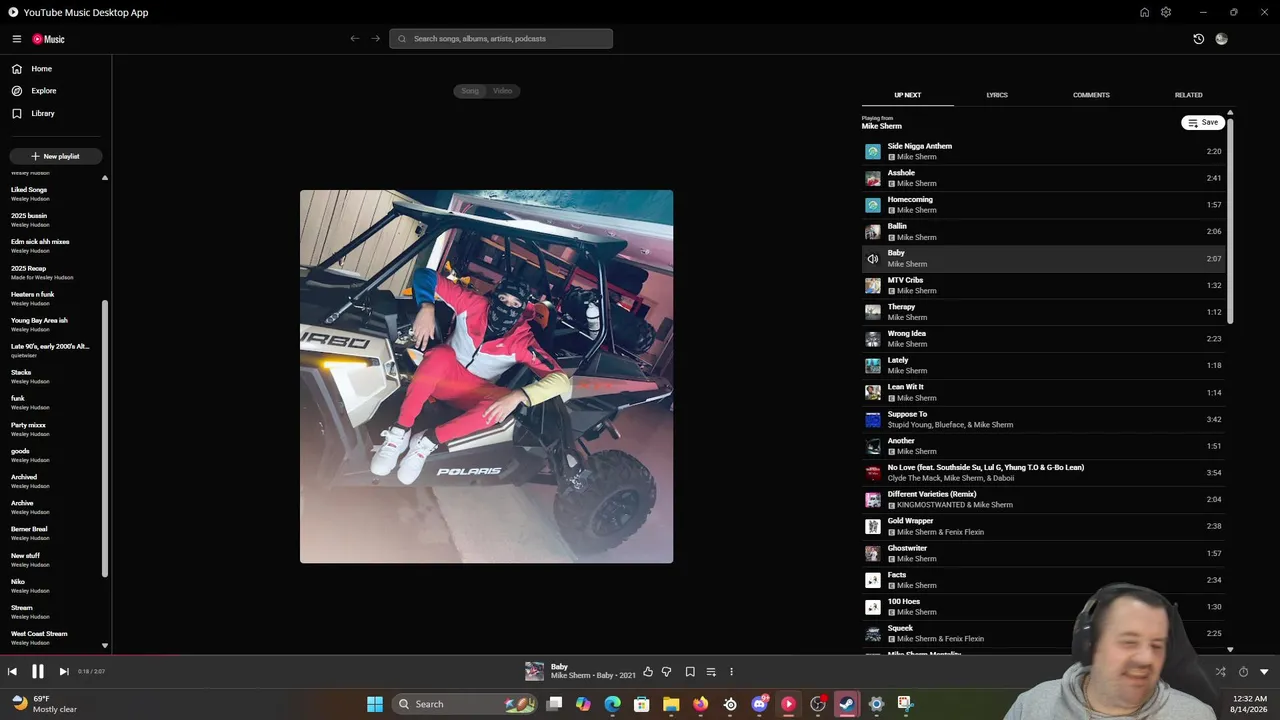Skip to the next track
This screenshot has height=720, width=1280.
pos(64,672)
